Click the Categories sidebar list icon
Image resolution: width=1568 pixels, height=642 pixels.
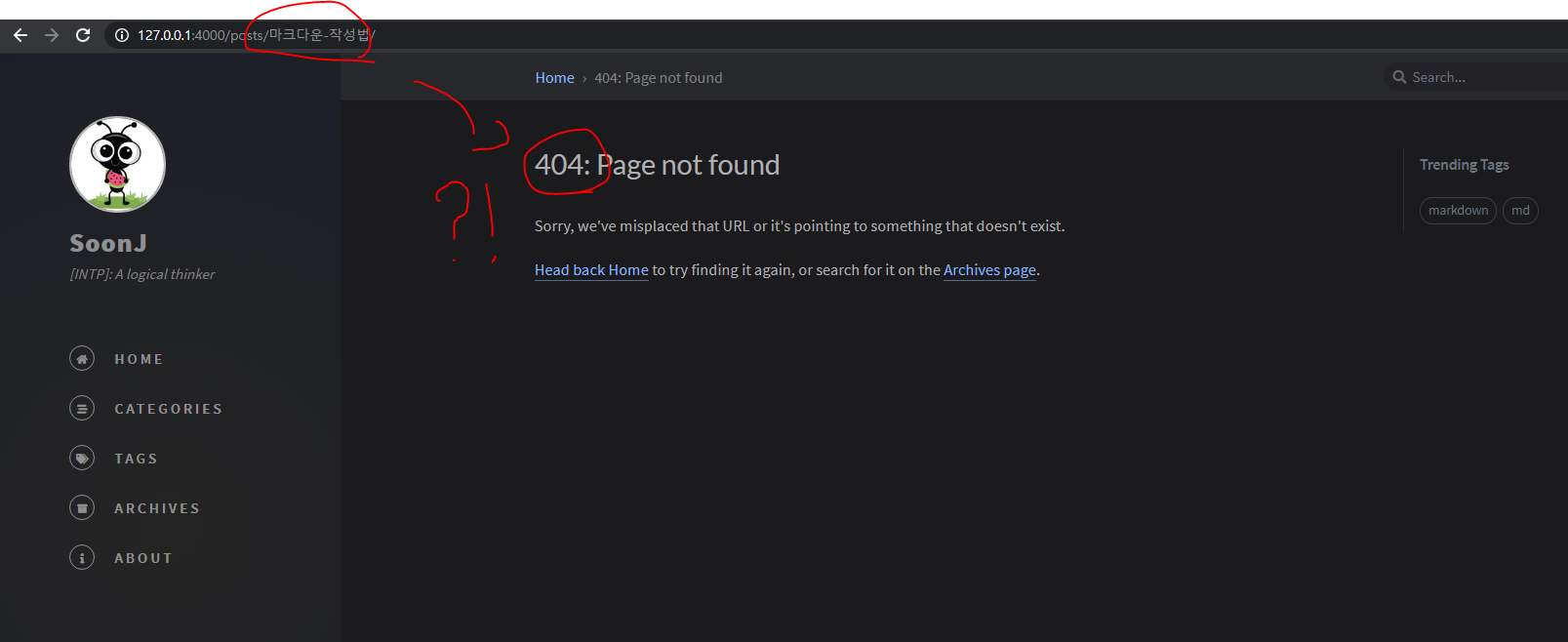pyautogui.click(x=82, y=409)
